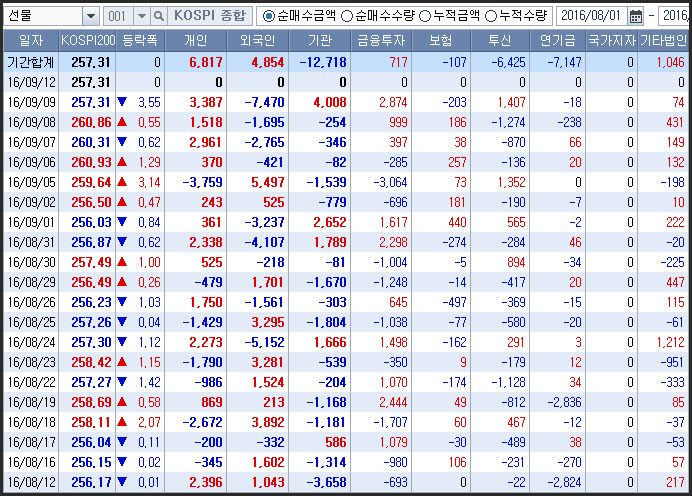Screen dimensions: 692x496
Task: Click the 일자 column header
Action: 31,41
